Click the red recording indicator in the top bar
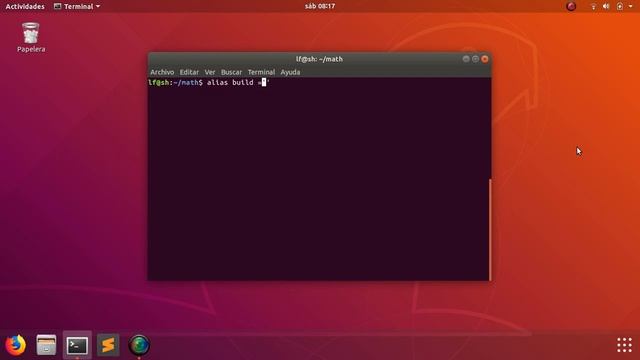 [x=571, y=6]
